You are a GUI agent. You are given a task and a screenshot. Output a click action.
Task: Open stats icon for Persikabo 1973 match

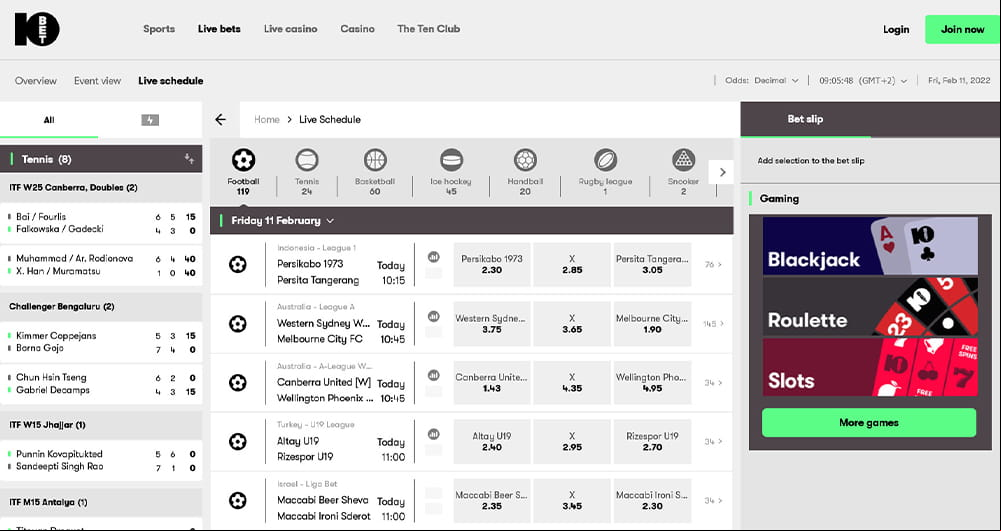coord(433,257)
